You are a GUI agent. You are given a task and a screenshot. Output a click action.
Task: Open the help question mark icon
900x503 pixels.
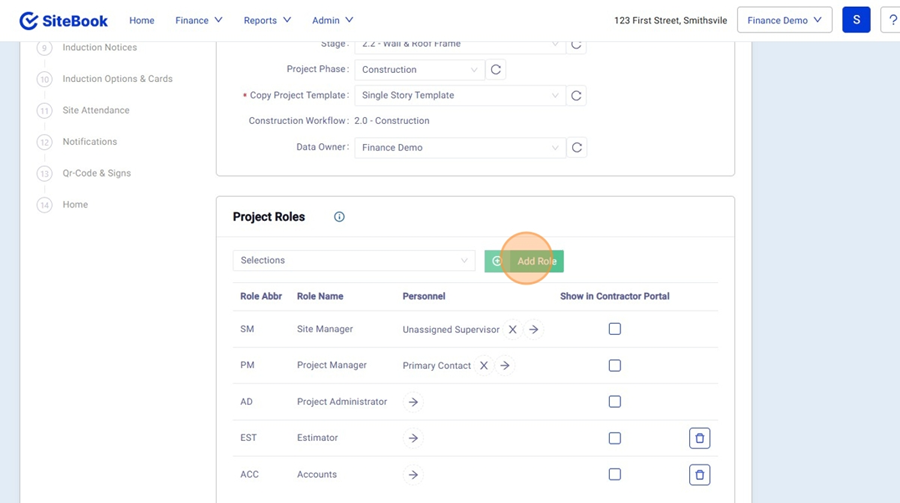coord(890,20)
